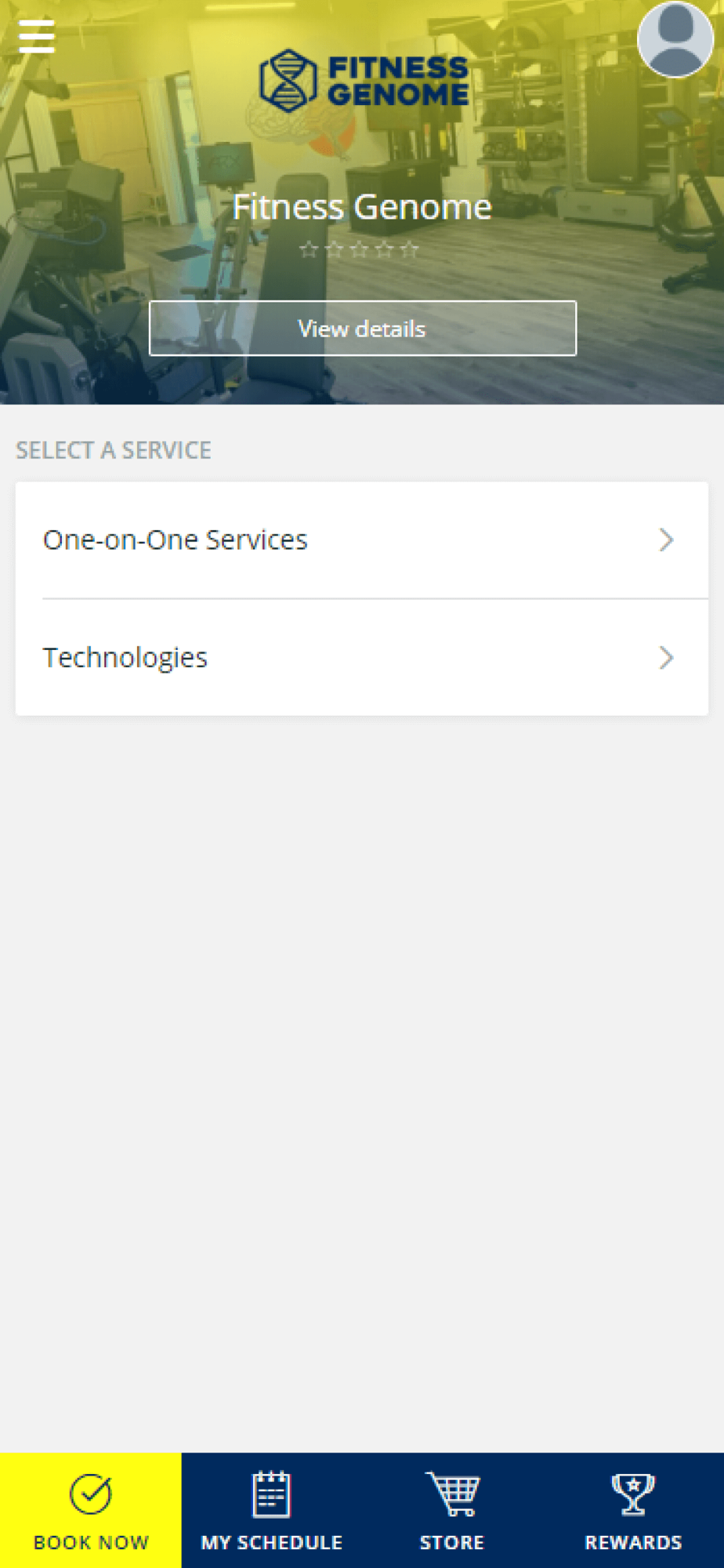Click the View details button
The image size is (724, 1568).
click(363, 328)
